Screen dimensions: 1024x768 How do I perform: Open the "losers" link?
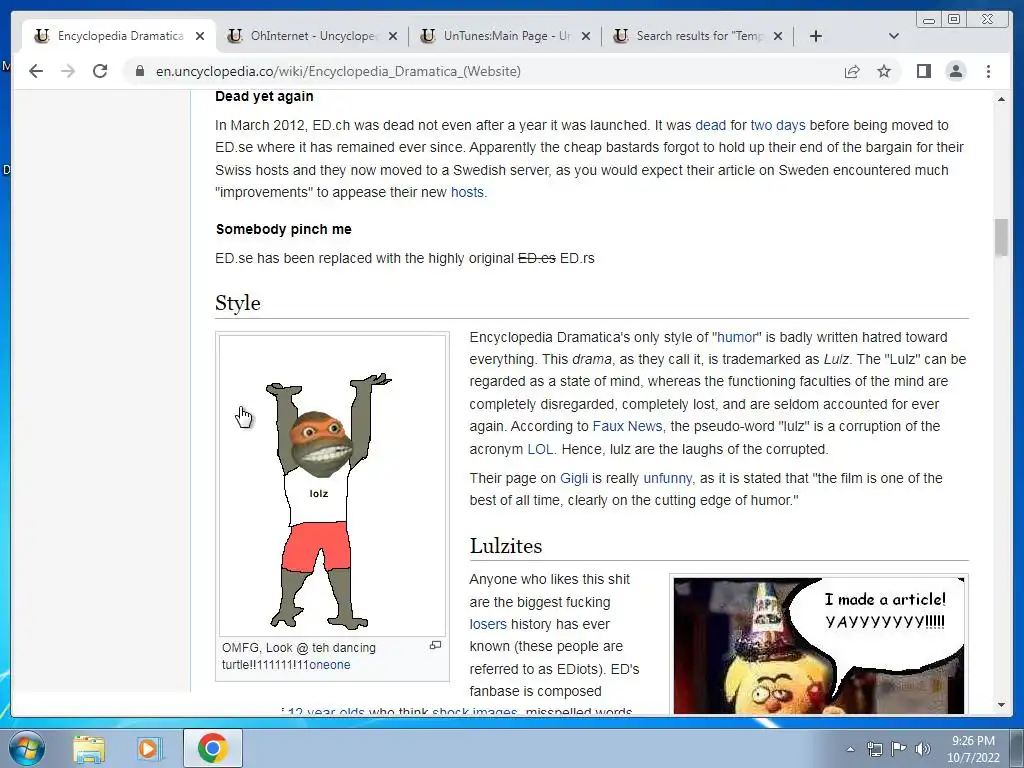(x=488, y=624)
